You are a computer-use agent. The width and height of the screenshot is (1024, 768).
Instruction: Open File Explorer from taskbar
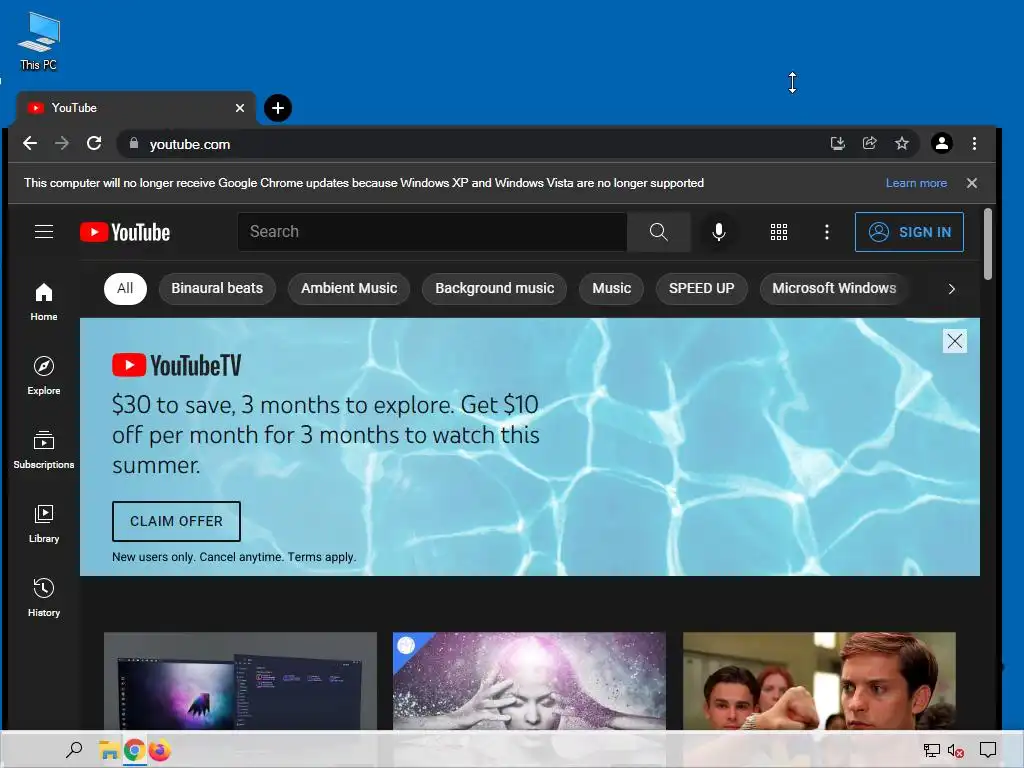point(108,750)
